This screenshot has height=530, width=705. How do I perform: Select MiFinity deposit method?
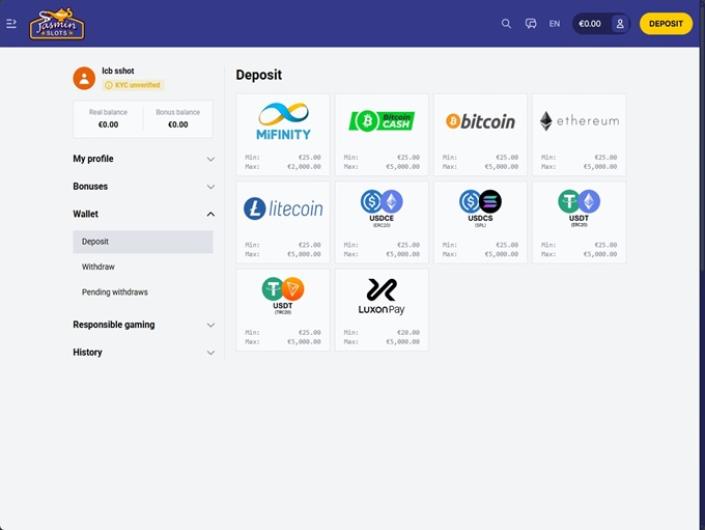point(283,122)
